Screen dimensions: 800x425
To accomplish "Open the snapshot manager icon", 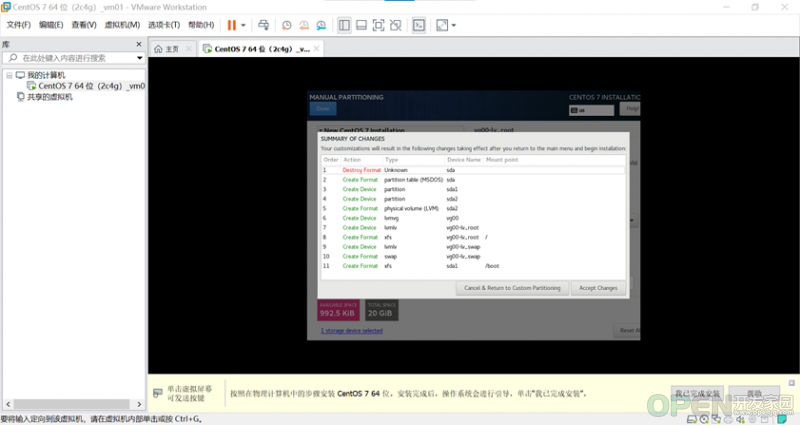I will point(321,25).
